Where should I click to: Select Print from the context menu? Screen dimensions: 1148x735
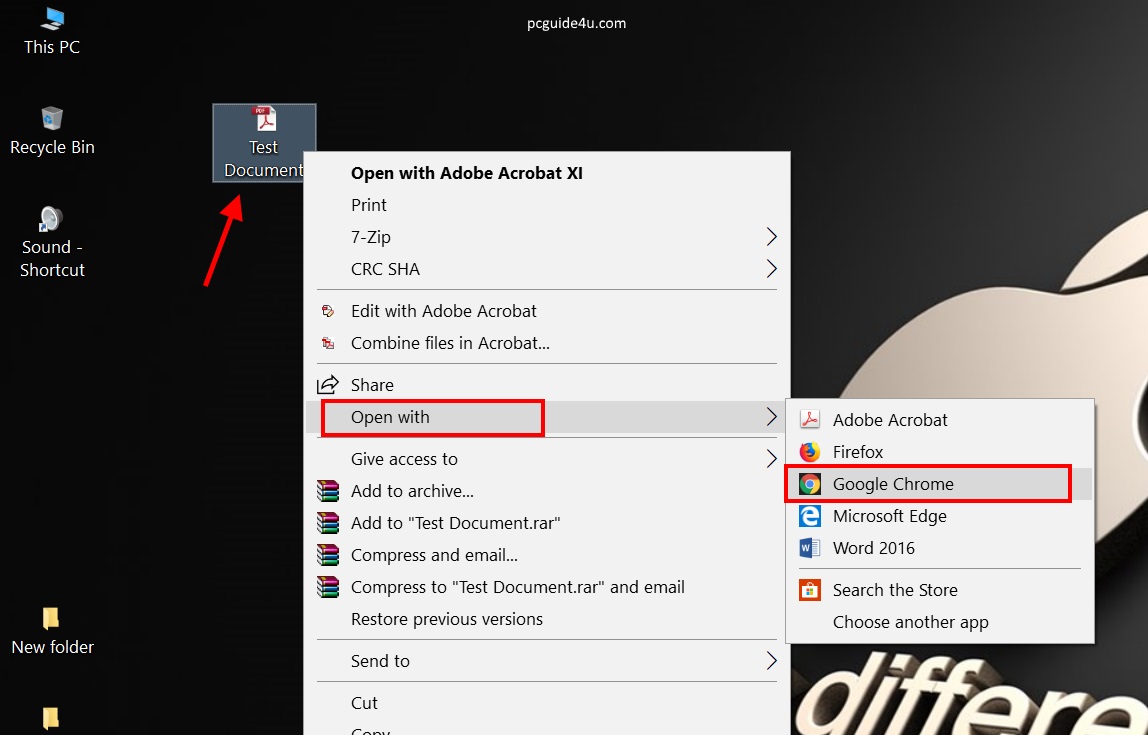(x=369, y=205)
